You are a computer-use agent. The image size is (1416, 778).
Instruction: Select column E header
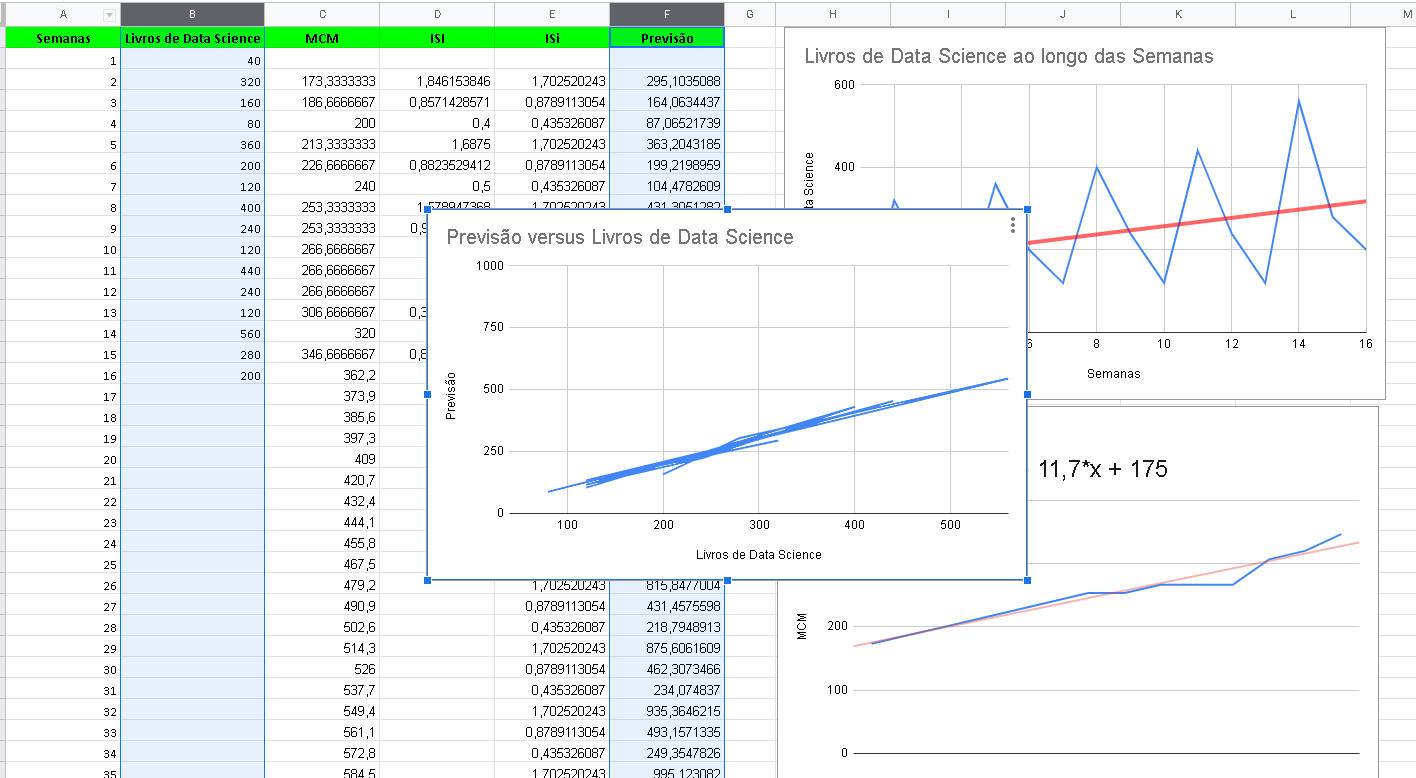tap(552, 14)
